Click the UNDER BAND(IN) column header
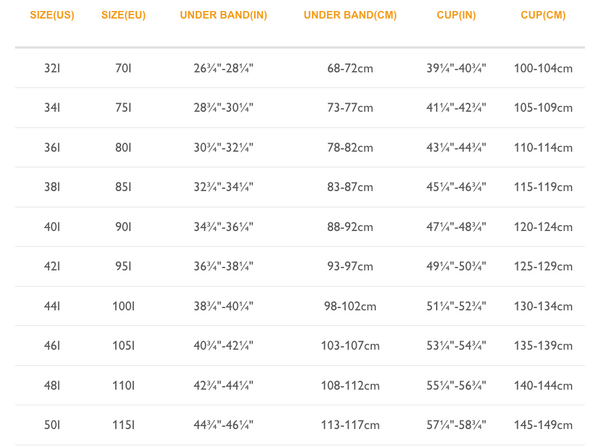This screenshot has height=447, width=600. coord(223,16)
